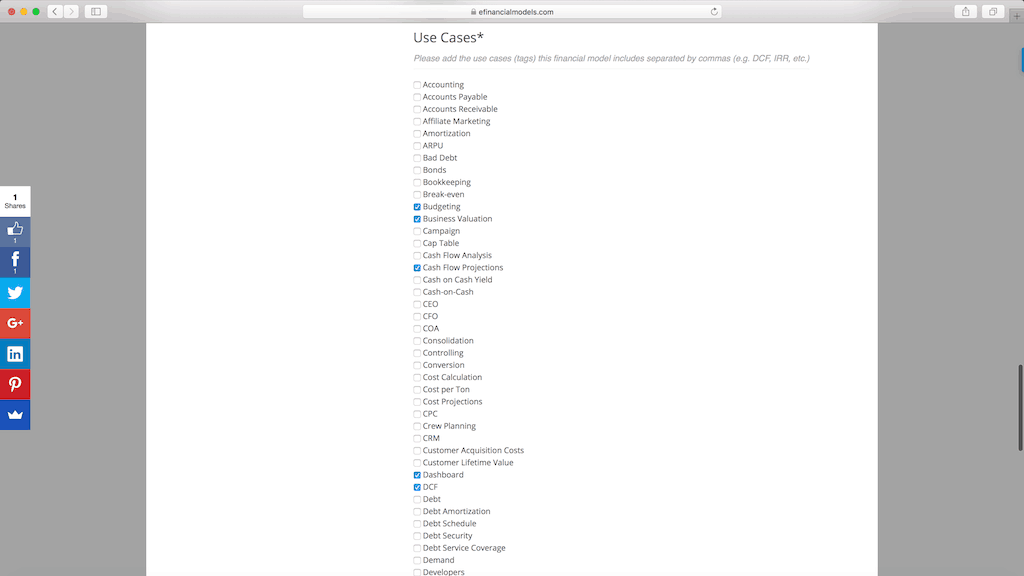The width and height of the screenshot is (1024, 576).
Task: Check the Controlling checkbox
Action: tap(417, 353)
